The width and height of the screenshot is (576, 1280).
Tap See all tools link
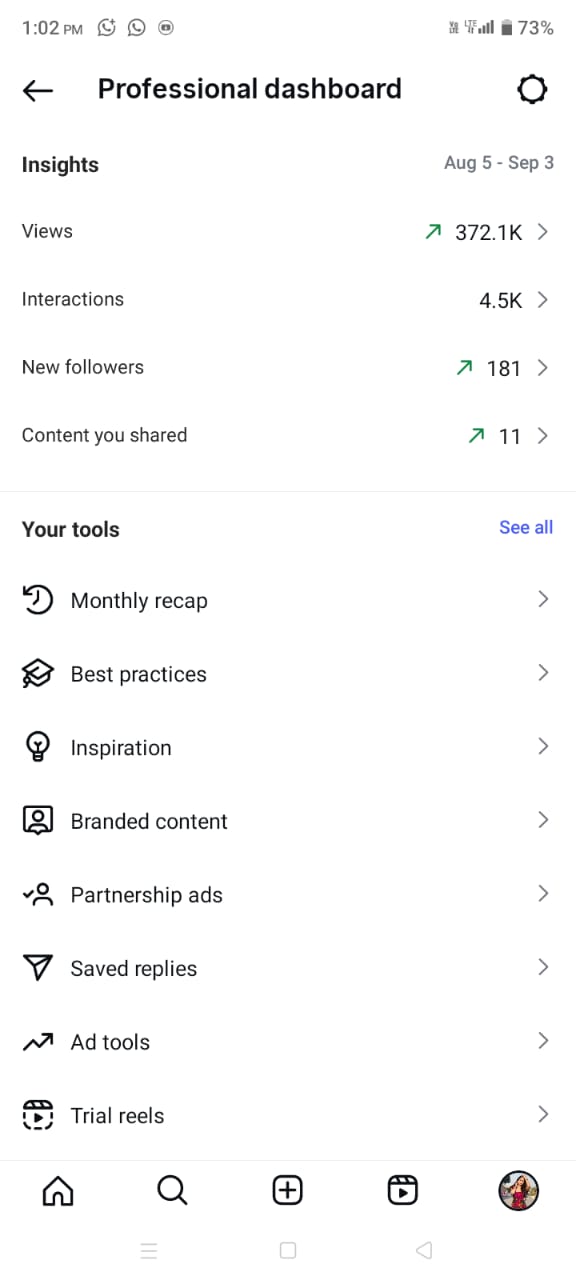[x=526, y=527]
